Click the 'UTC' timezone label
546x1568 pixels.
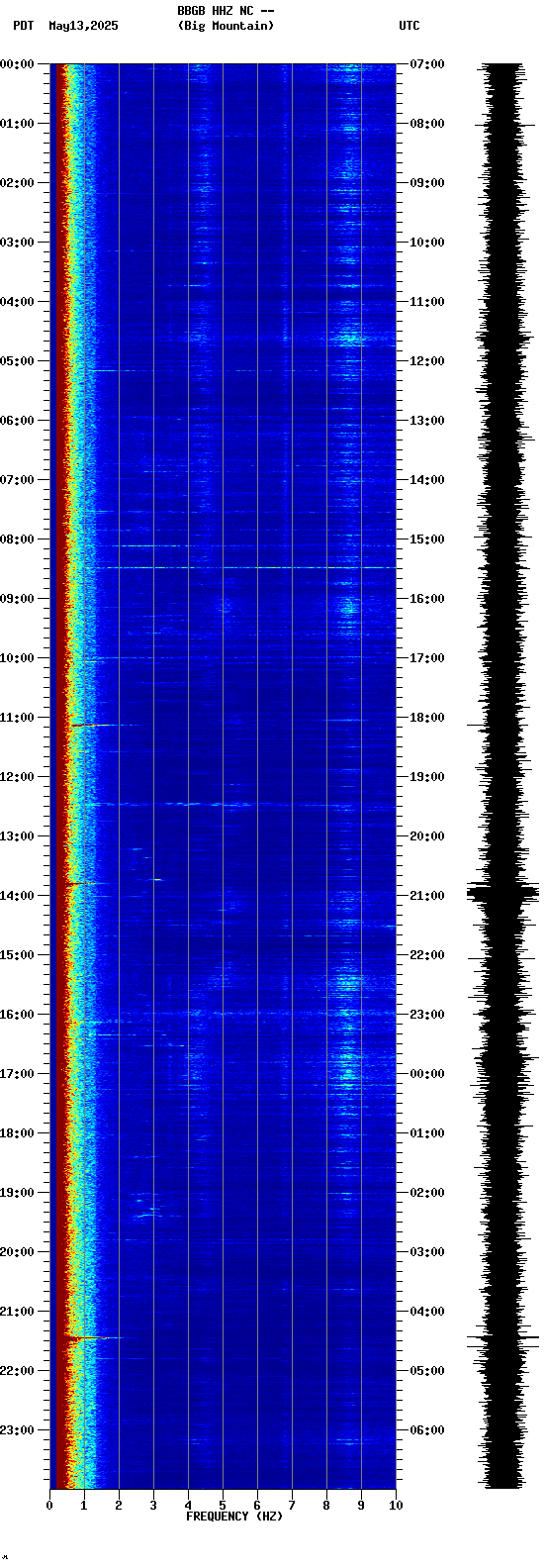pyautogui.click(x=409, y=26)
